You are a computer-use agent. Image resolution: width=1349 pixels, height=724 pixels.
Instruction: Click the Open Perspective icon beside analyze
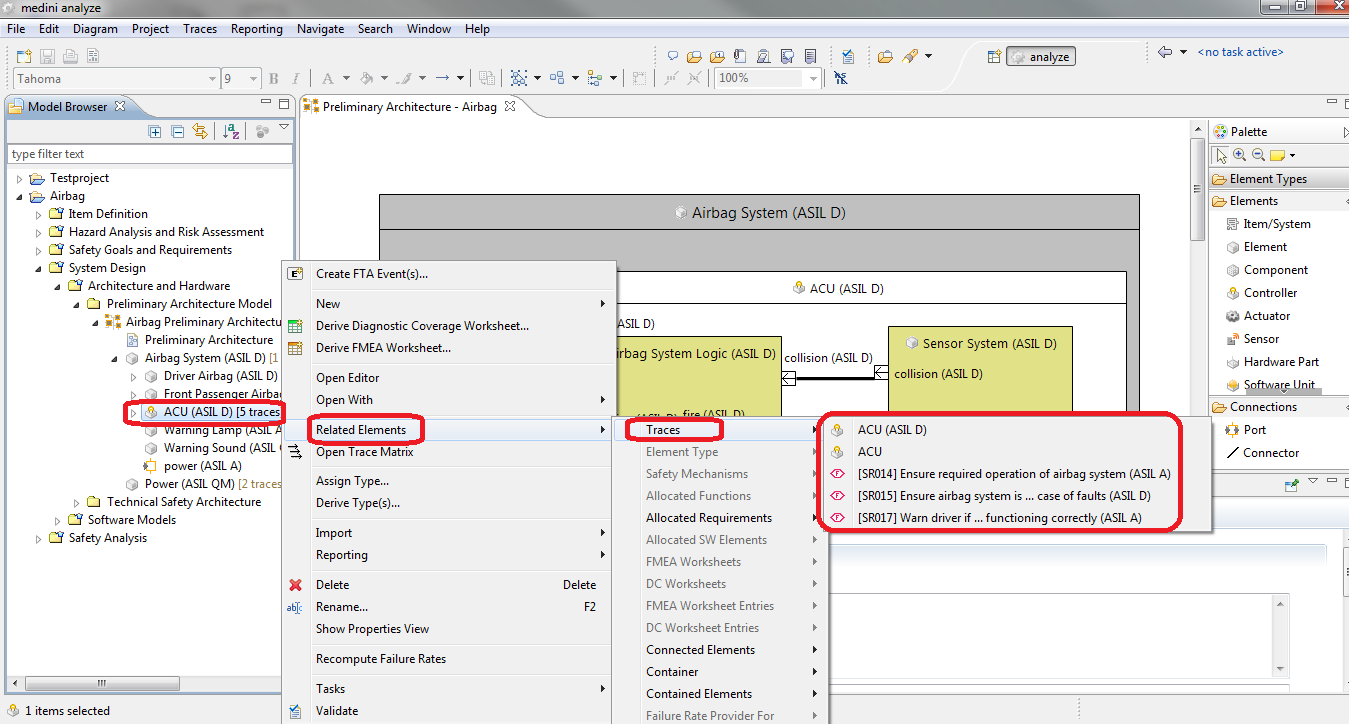(x=992, y=57)
